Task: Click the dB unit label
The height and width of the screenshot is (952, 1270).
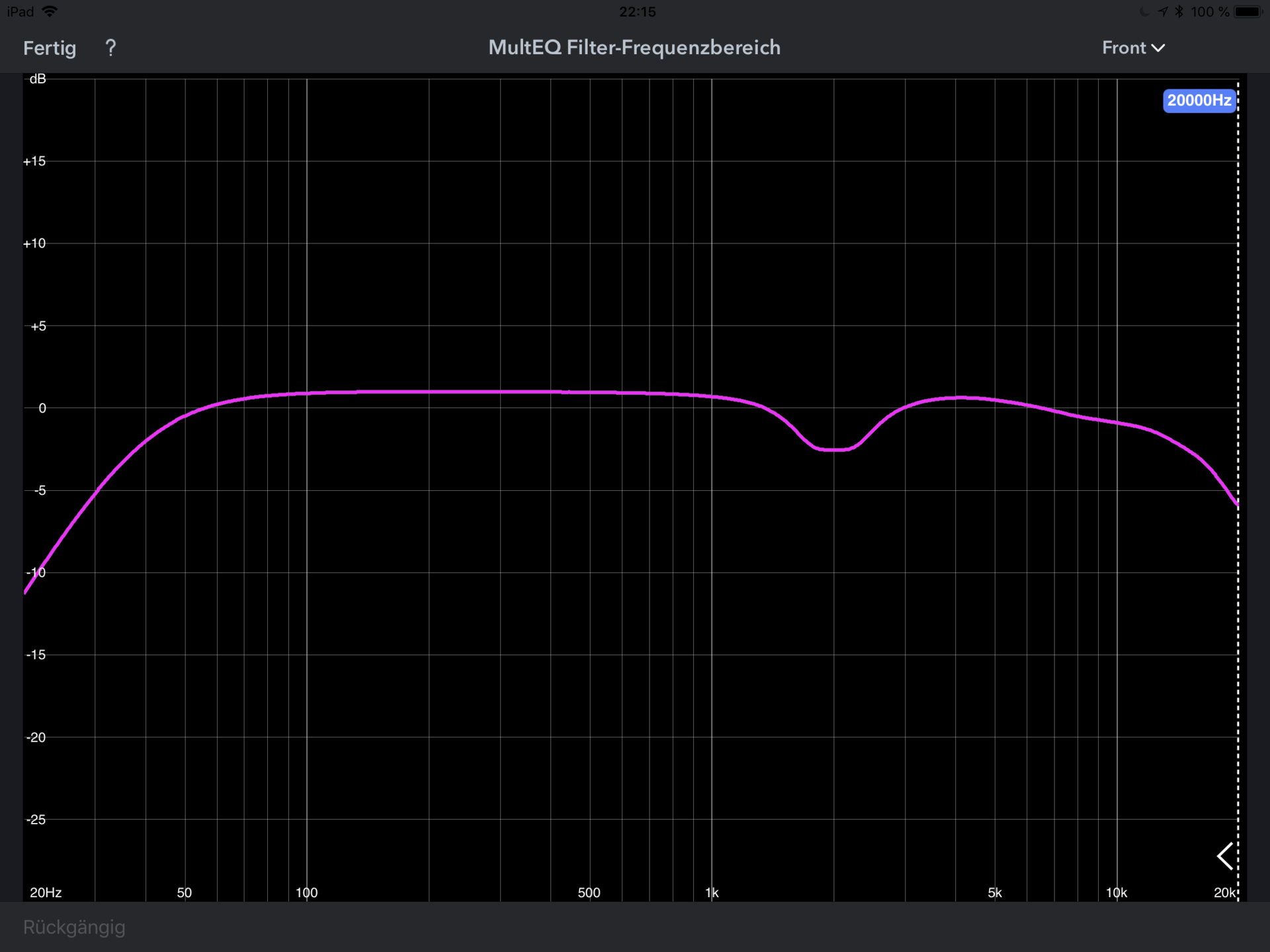Action: click(x=38, y=79)
